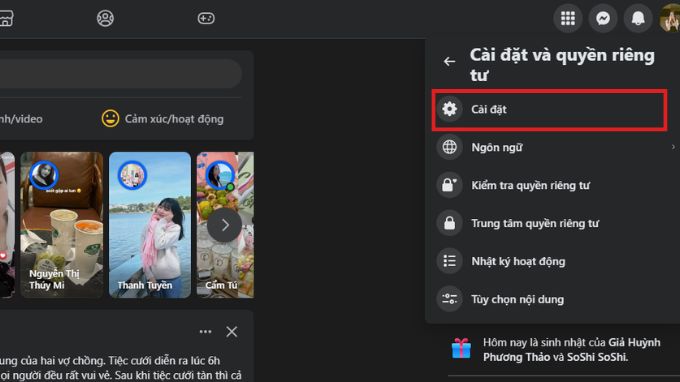Click the lock icon for Trung tâm quyền riêng tư
Screen dimensions: 680x382
[449, 223]
